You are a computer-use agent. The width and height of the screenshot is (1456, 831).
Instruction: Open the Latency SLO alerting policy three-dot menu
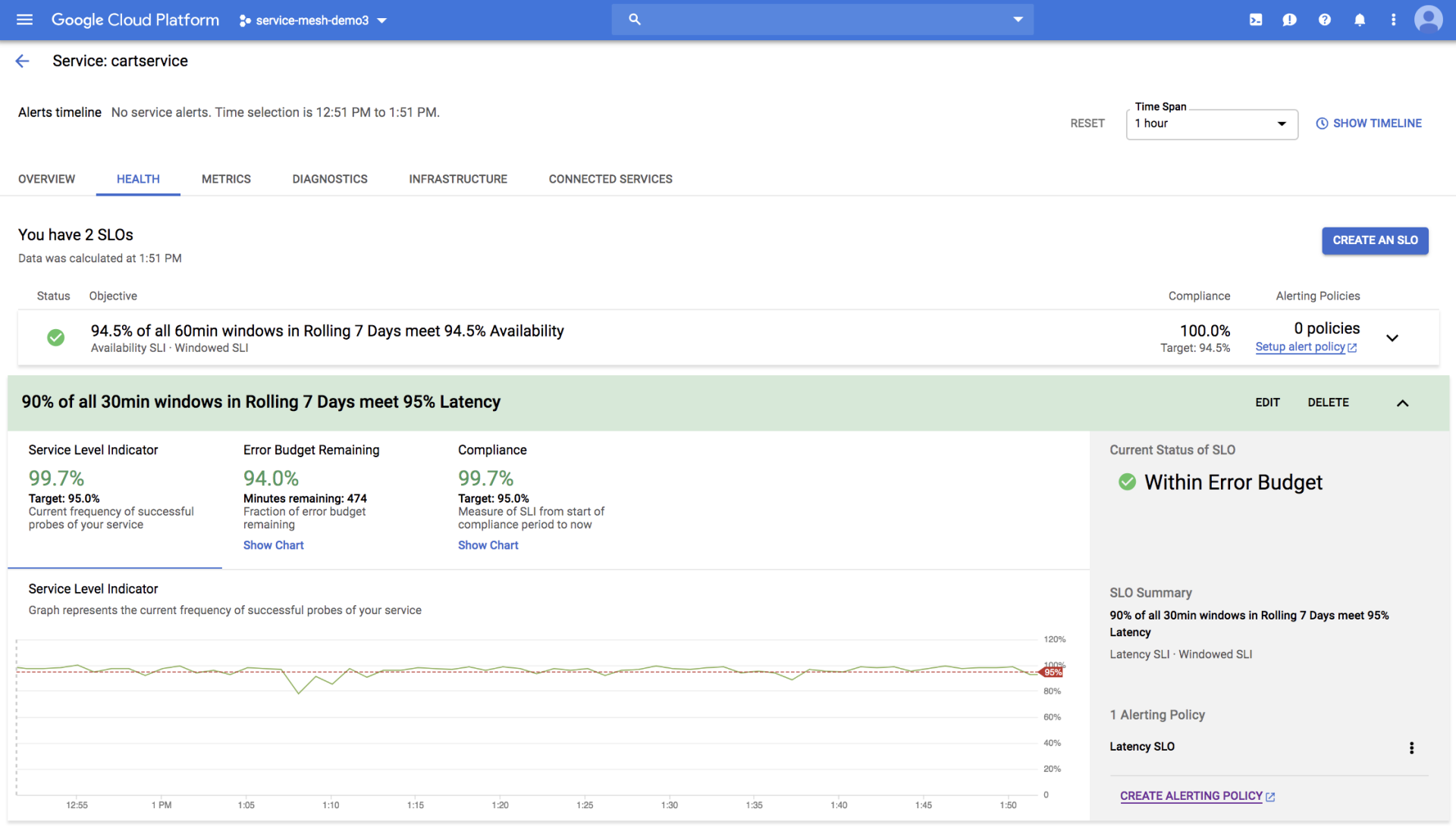click(x=1411, y=748)
